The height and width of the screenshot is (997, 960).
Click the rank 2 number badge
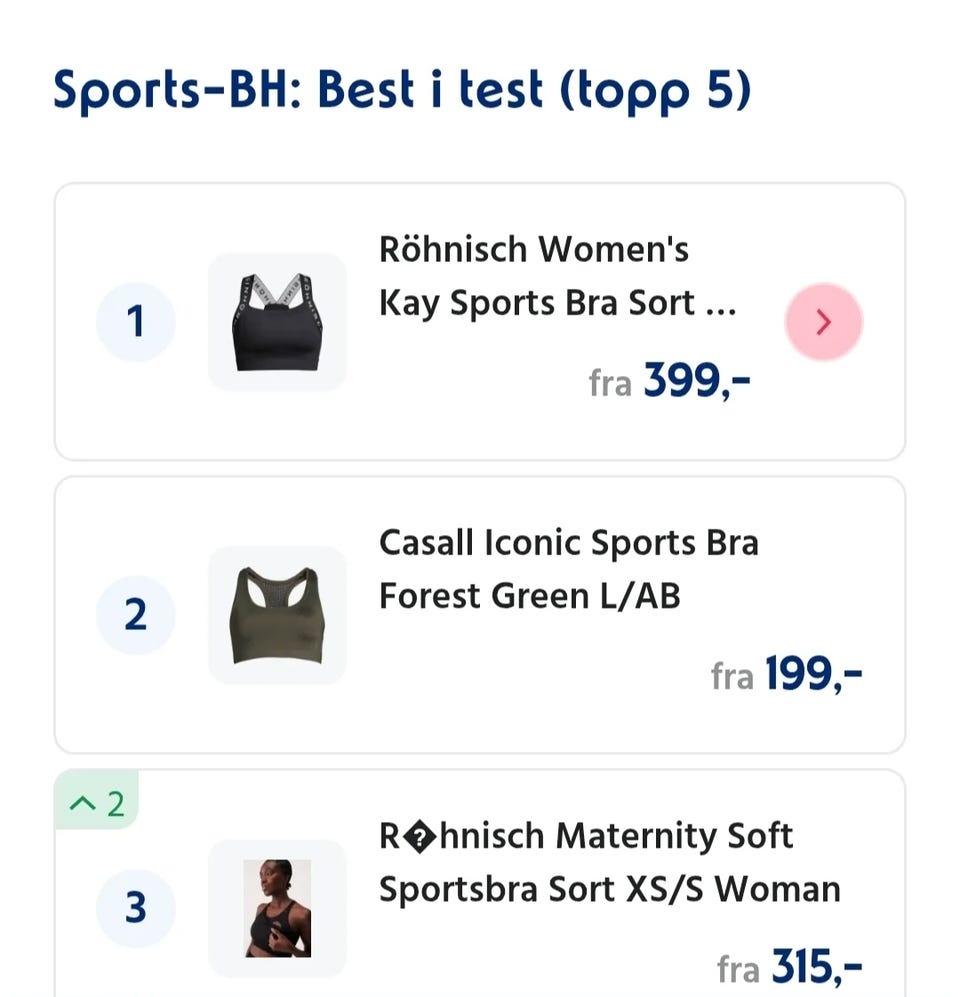[136, 615]
